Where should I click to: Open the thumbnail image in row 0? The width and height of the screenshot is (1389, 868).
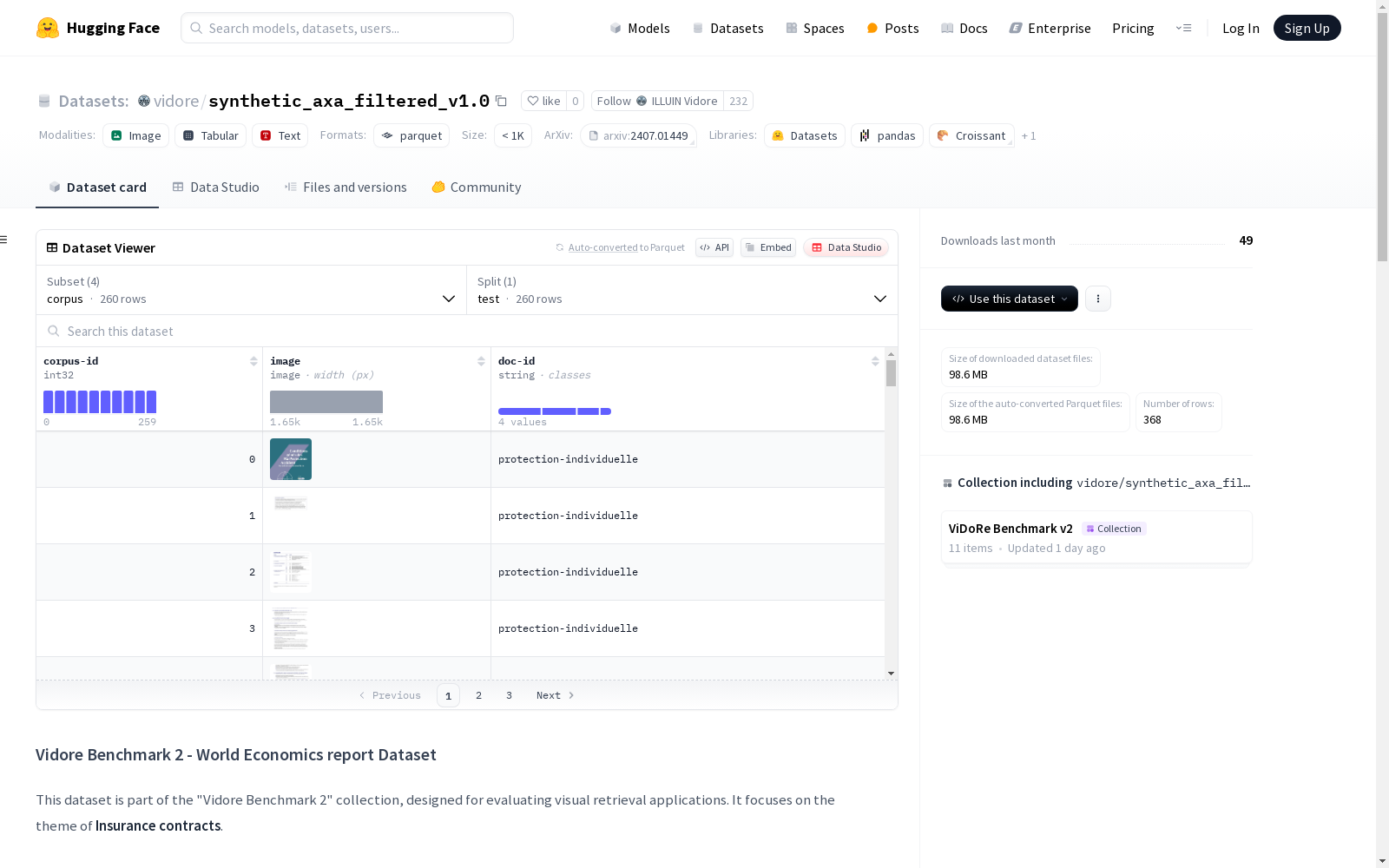pos(291,459)
